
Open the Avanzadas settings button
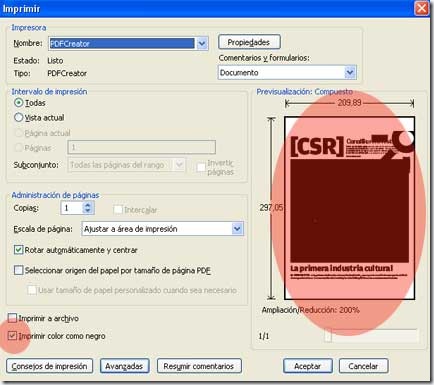point(124,366)
